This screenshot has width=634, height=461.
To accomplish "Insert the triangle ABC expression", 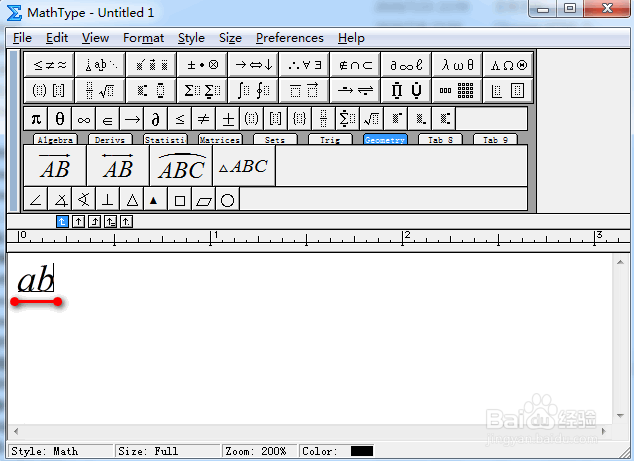I will 244,166.
